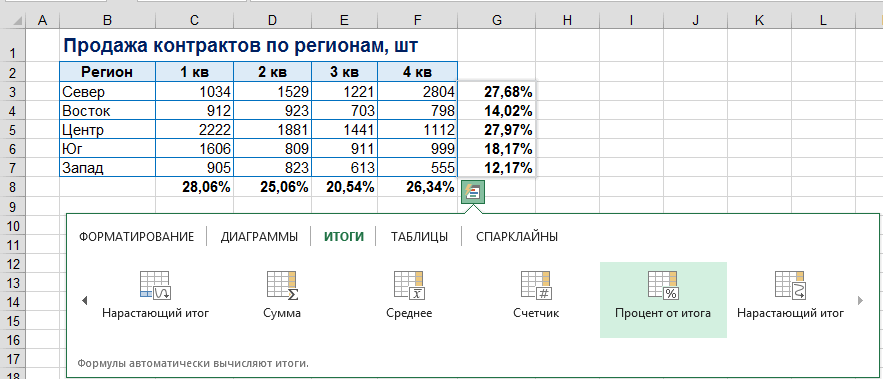Select column J header
Viewport: 883px width, 379px height.
coord(695,20)
